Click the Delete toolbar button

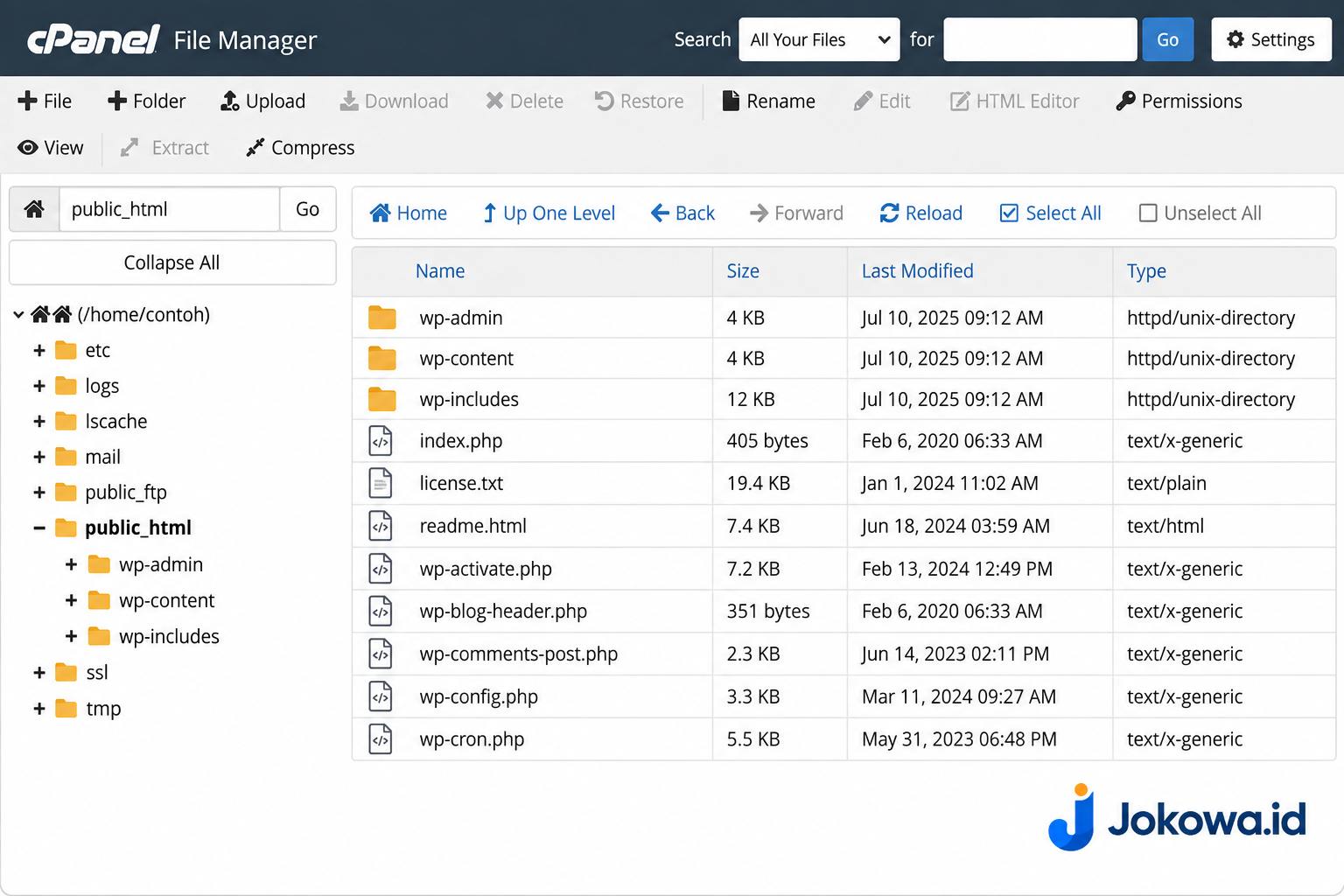(x=524, y=101)
